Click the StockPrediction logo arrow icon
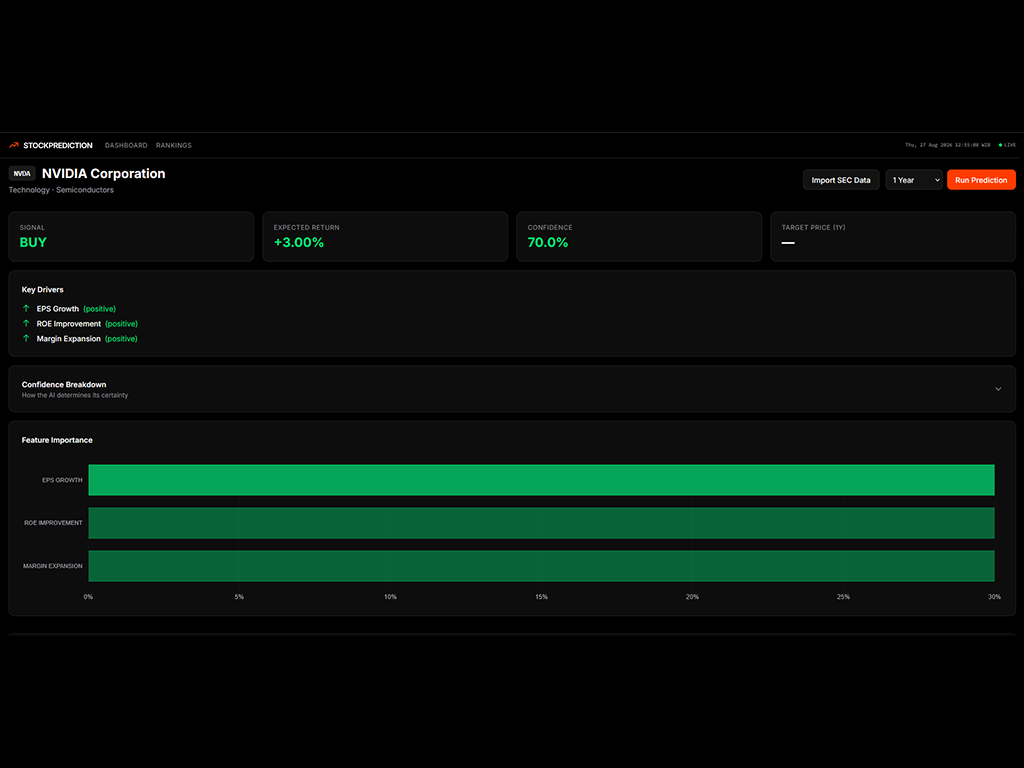The image size is (1024, 768). point(14,145)
